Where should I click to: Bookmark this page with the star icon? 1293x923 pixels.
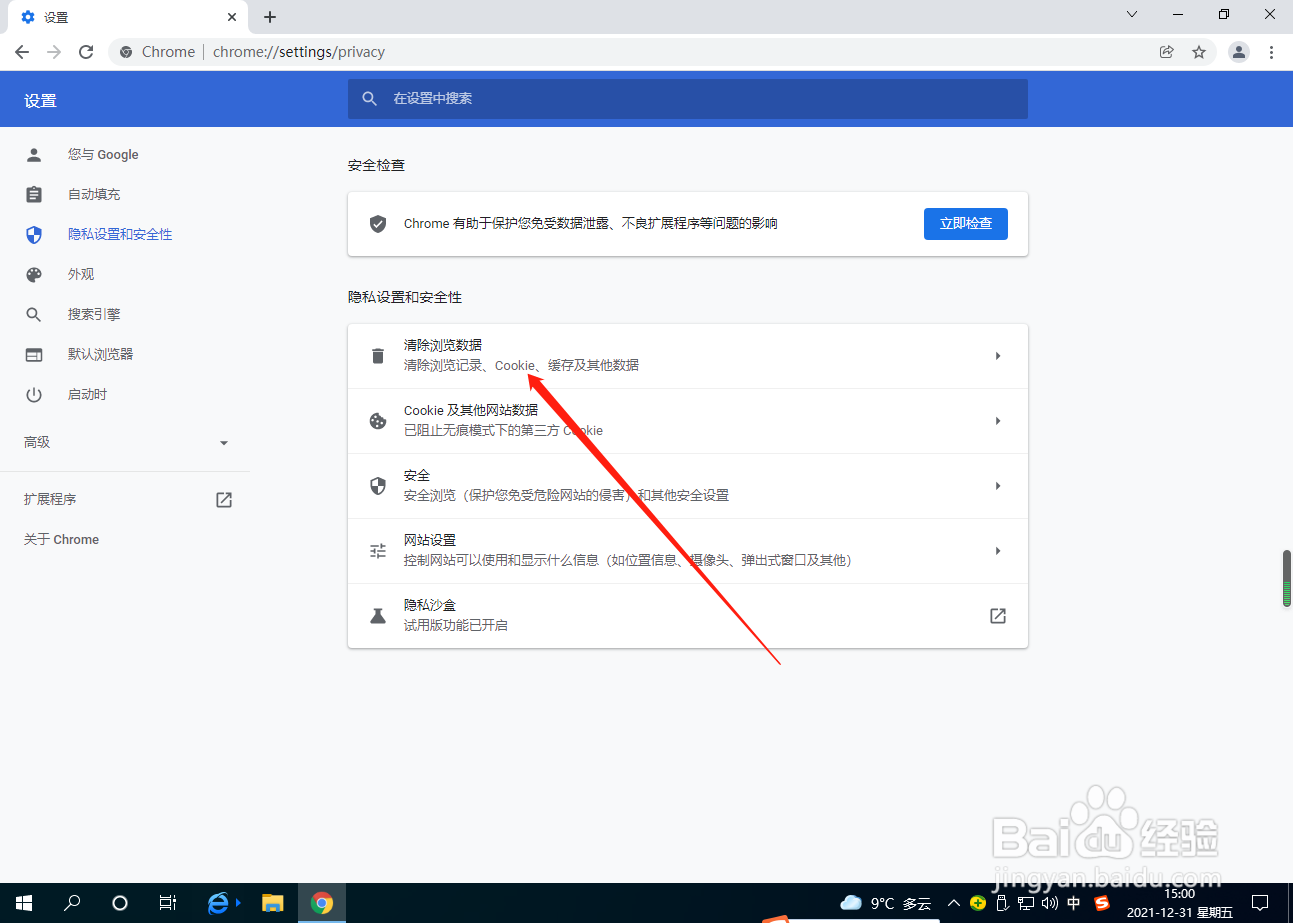1199,52
